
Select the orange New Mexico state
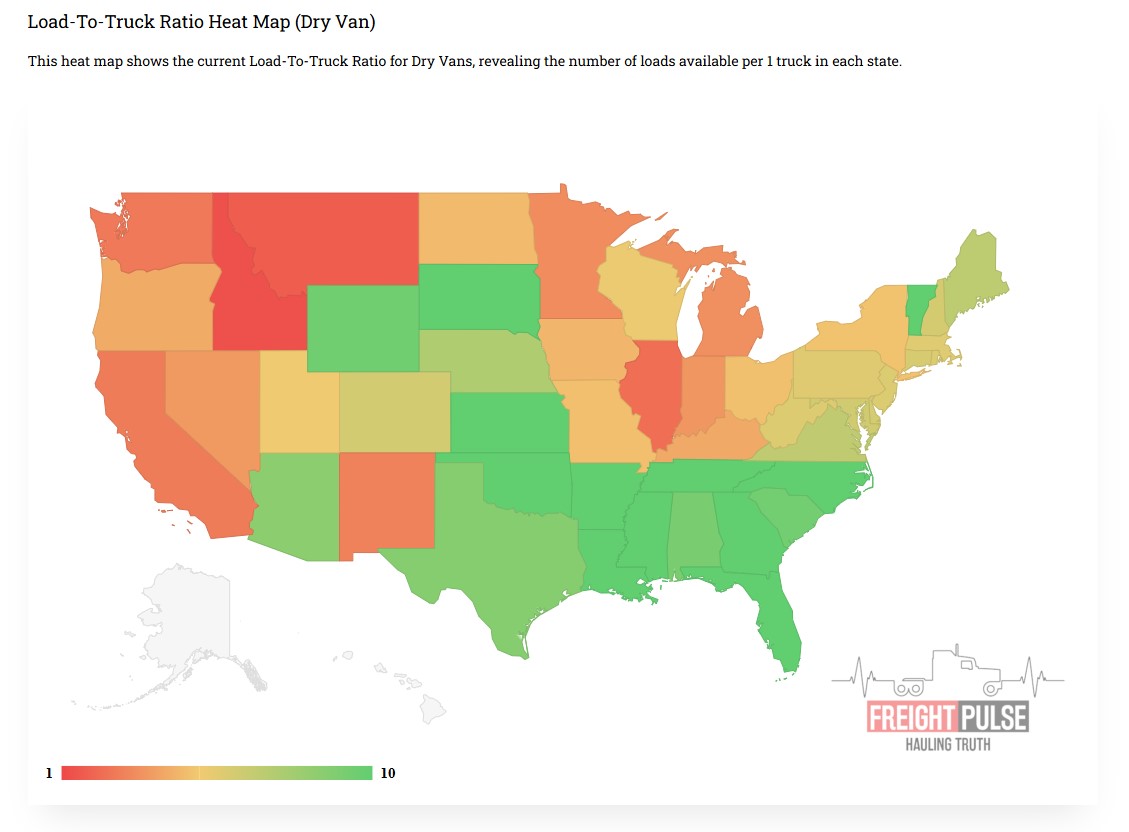pyautogui.click(x=387, y=500)
